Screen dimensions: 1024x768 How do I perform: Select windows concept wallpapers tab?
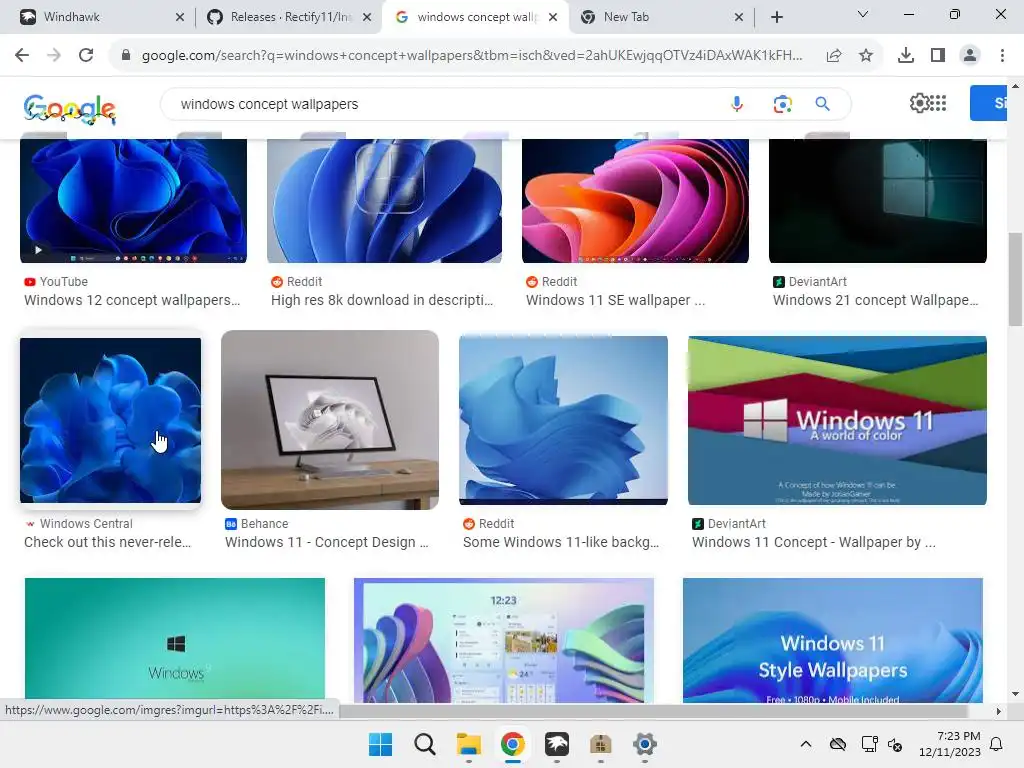click(477, 17)
